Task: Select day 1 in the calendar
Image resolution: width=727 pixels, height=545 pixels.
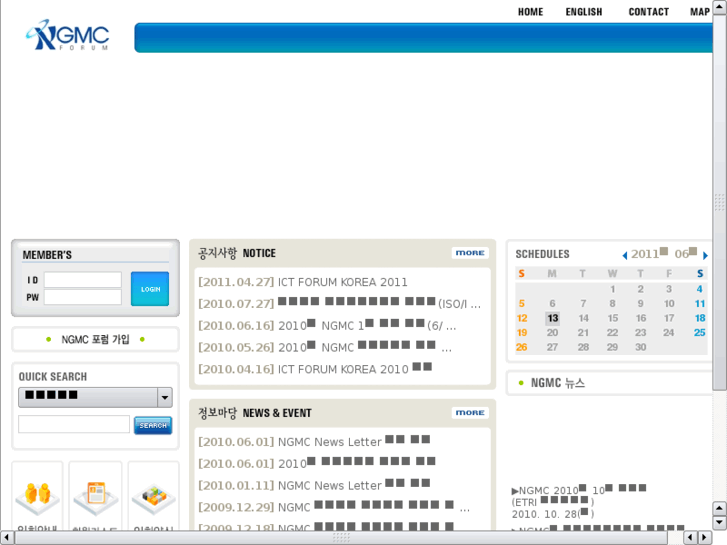Action: point(612,289)
